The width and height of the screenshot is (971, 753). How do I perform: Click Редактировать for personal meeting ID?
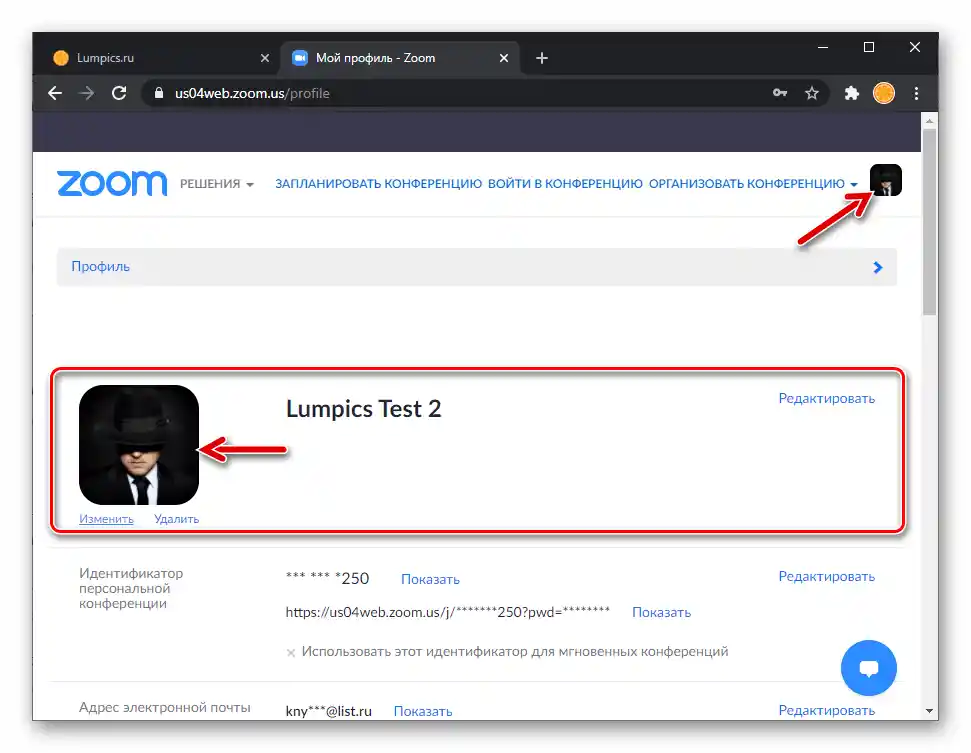[827, 577]
